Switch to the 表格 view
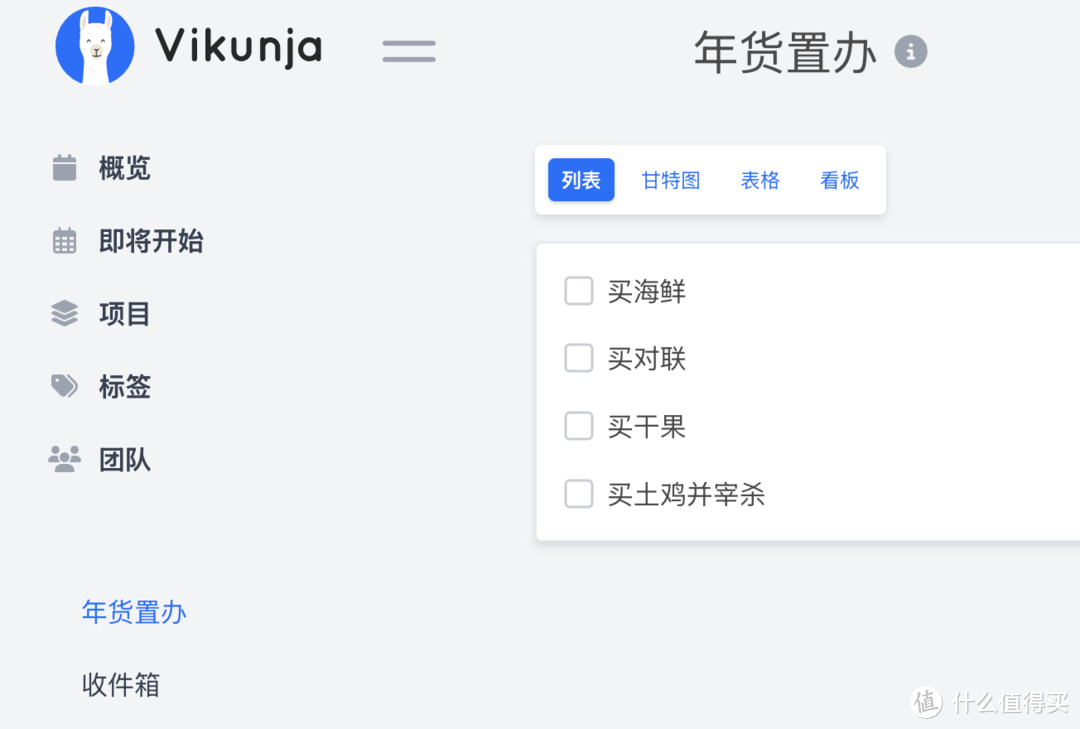The height and width of the screenshot is (729, 1080). pos(760,180)
